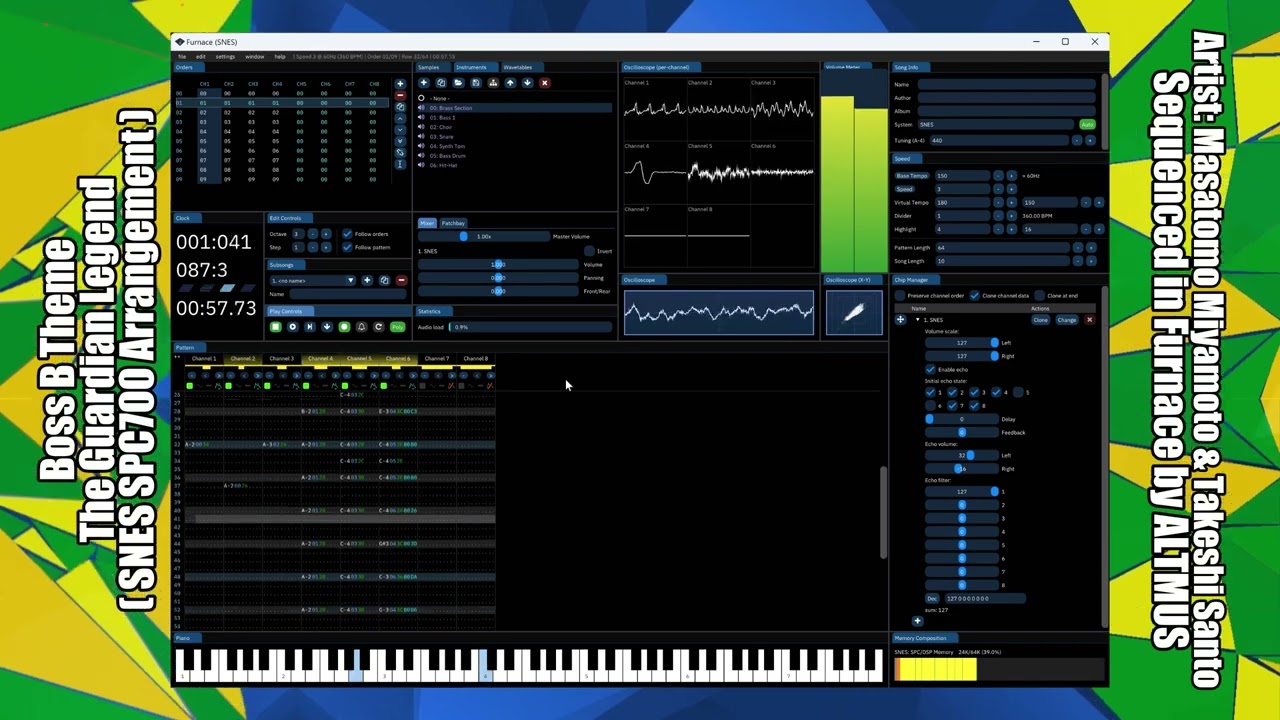The image size is (1280, 720).
Task: Increase Octave with the plus stepper
Action: tap(326, 234)
